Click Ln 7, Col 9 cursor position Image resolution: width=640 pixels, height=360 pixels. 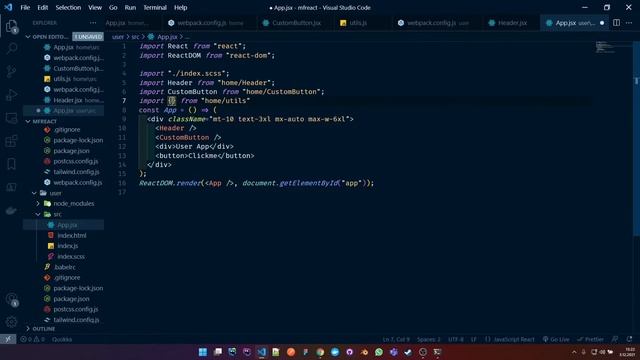pyautogui.click(x=396, y=339)
